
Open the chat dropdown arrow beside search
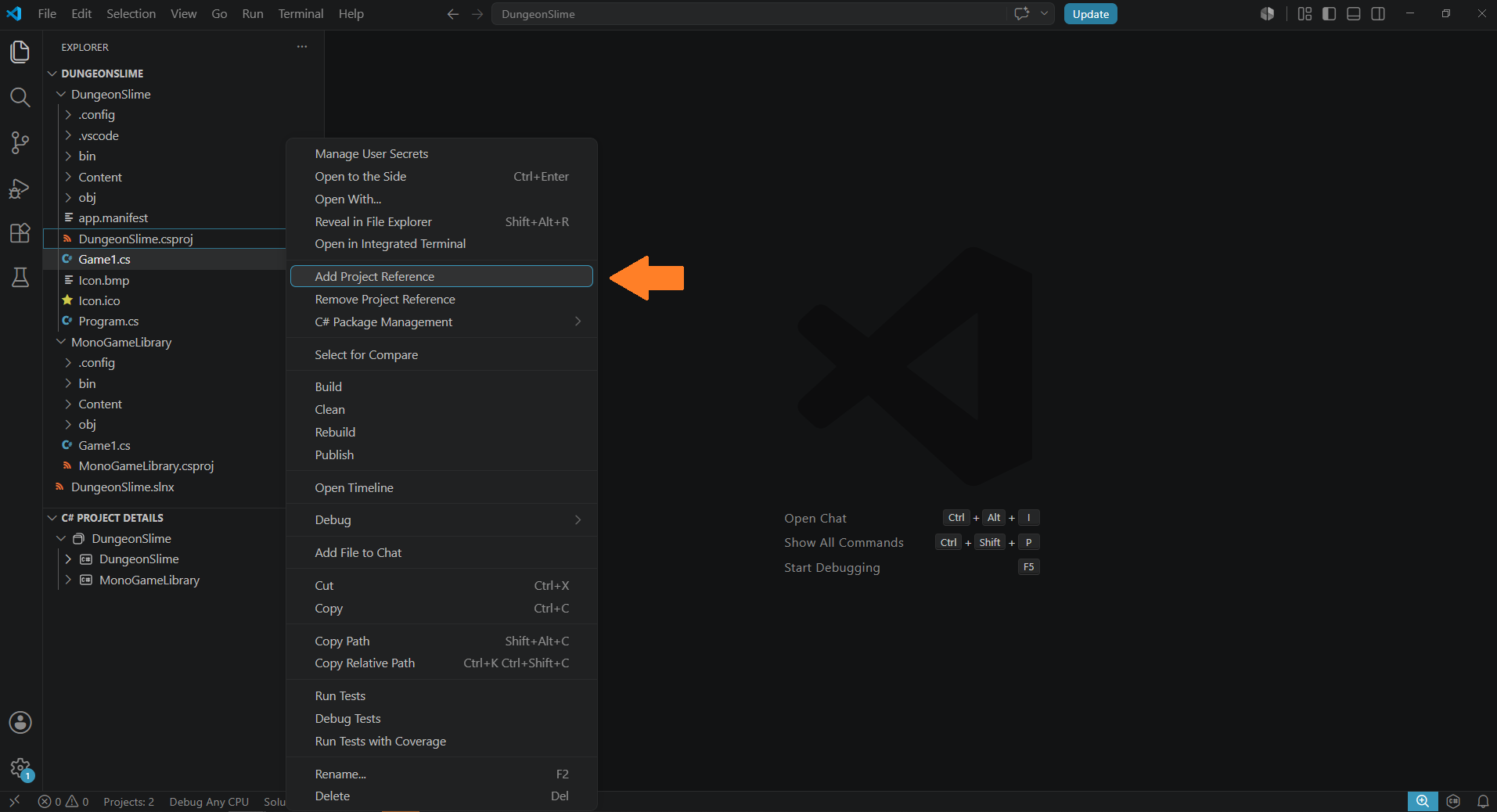coord(1044,14)
